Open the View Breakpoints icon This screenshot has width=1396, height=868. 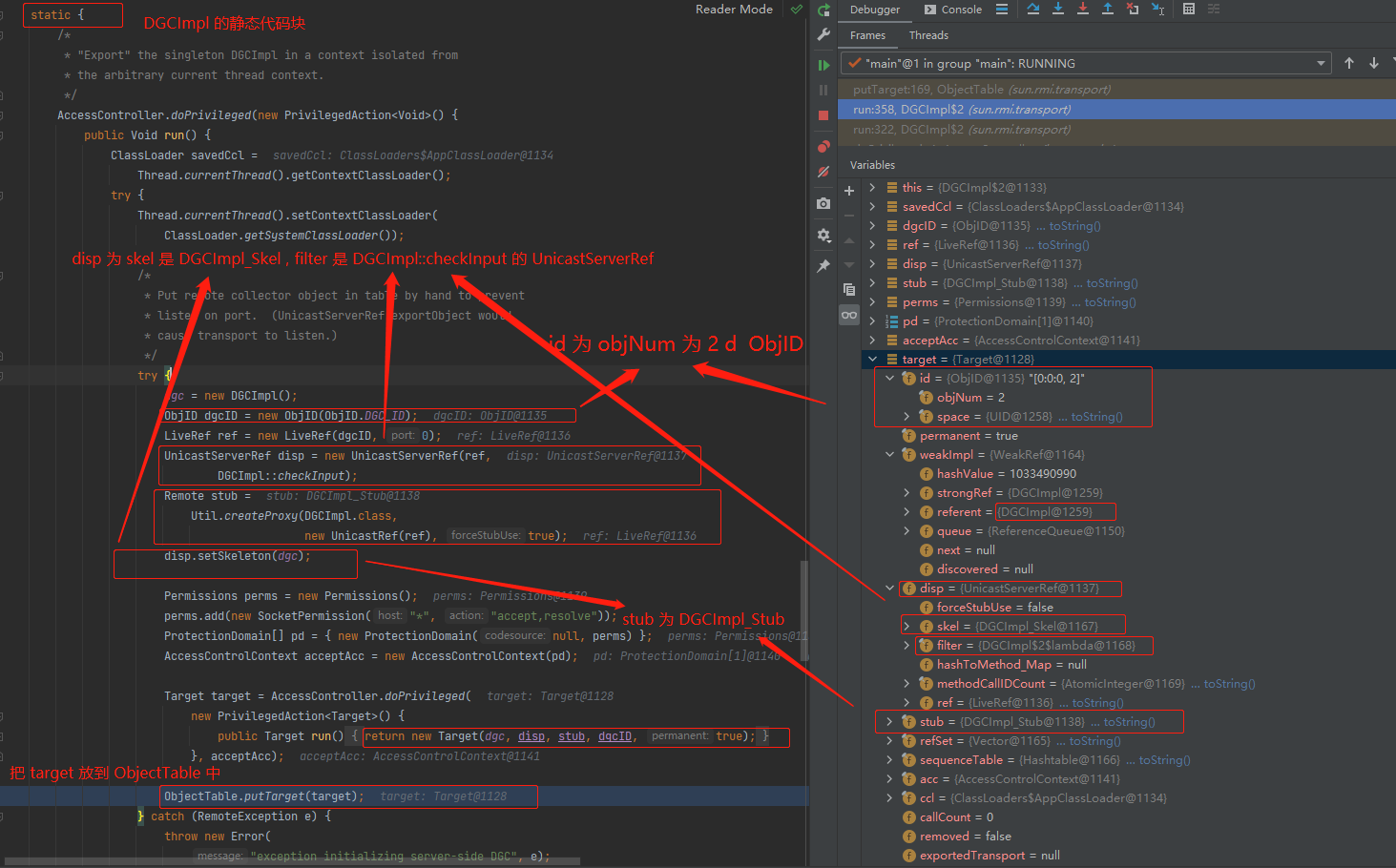(823, 147)
